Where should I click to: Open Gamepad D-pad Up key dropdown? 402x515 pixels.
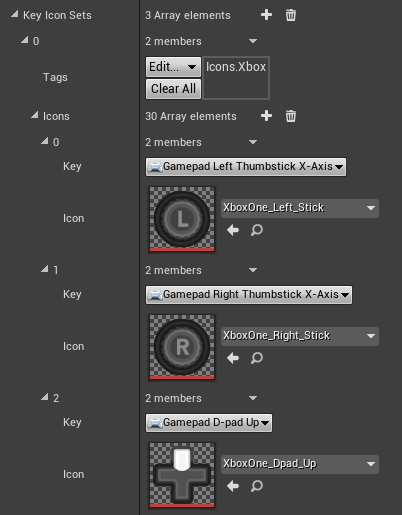coord(209,423)
